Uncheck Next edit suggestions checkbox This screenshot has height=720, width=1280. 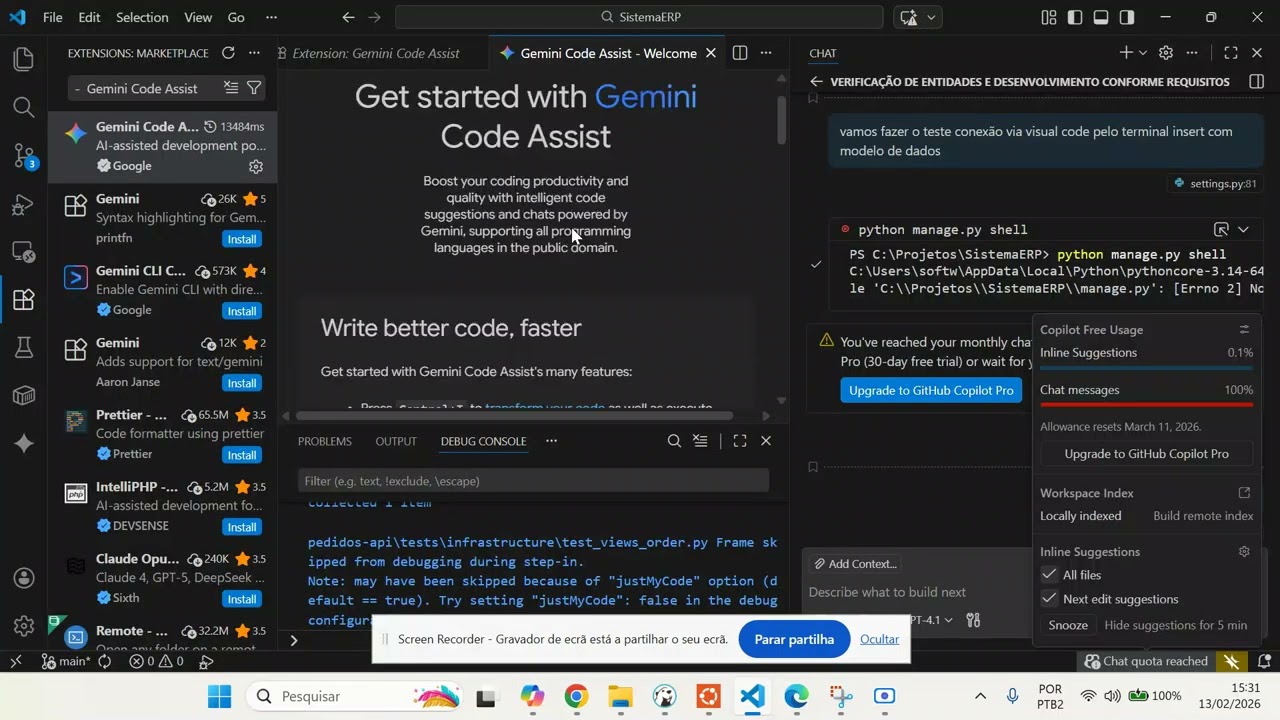pos(1049,598)
